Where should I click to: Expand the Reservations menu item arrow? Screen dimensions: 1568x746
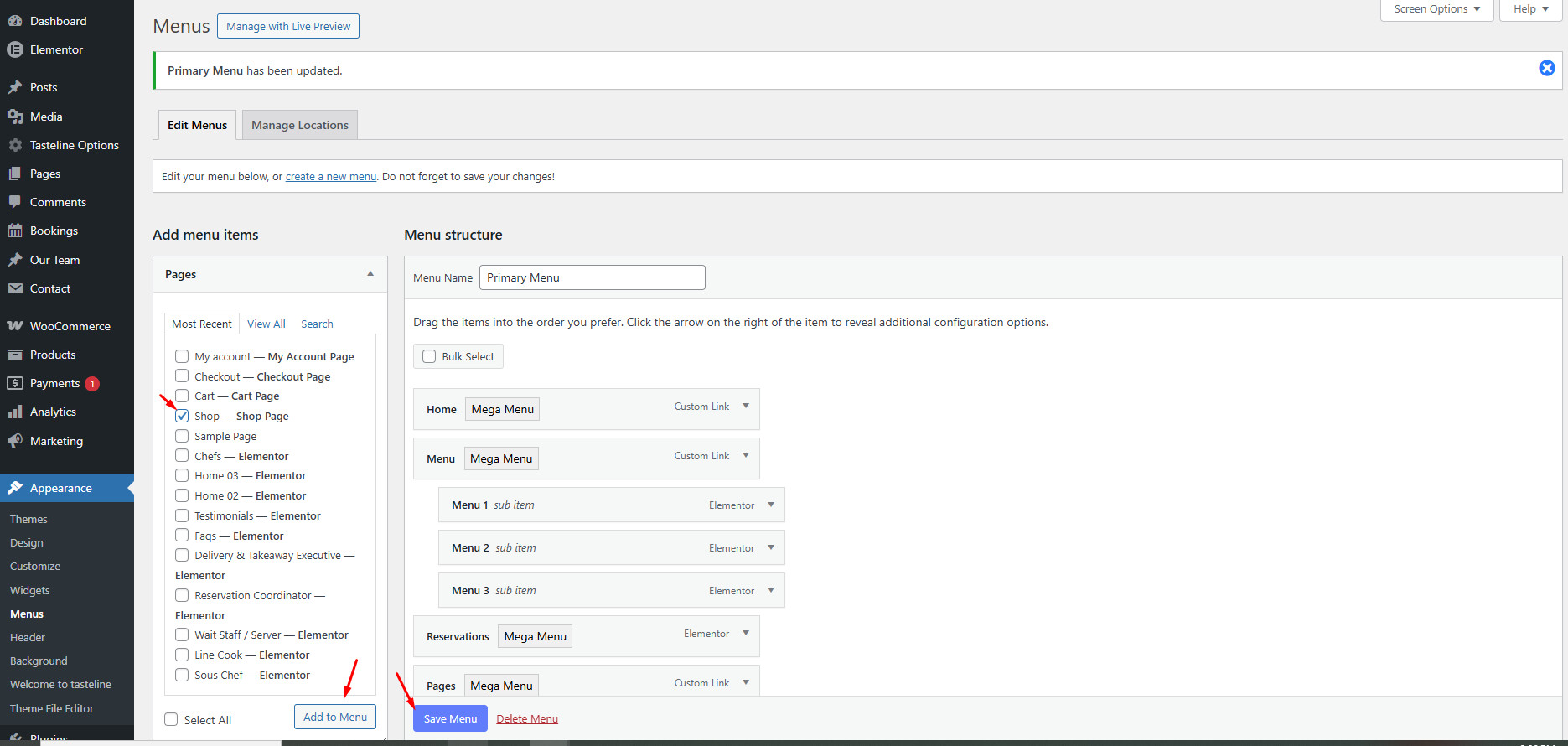click(745, 634)
